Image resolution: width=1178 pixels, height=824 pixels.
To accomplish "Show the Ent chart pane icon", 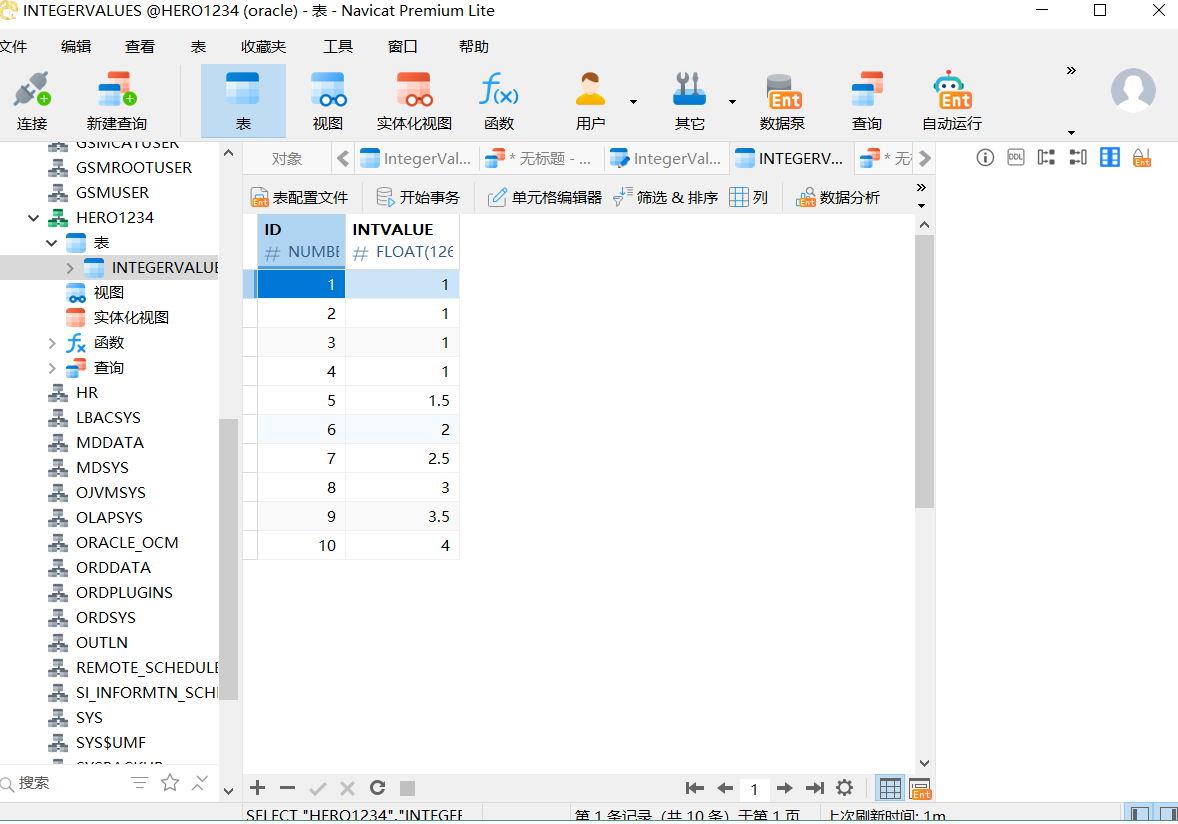I will 1142,158.
